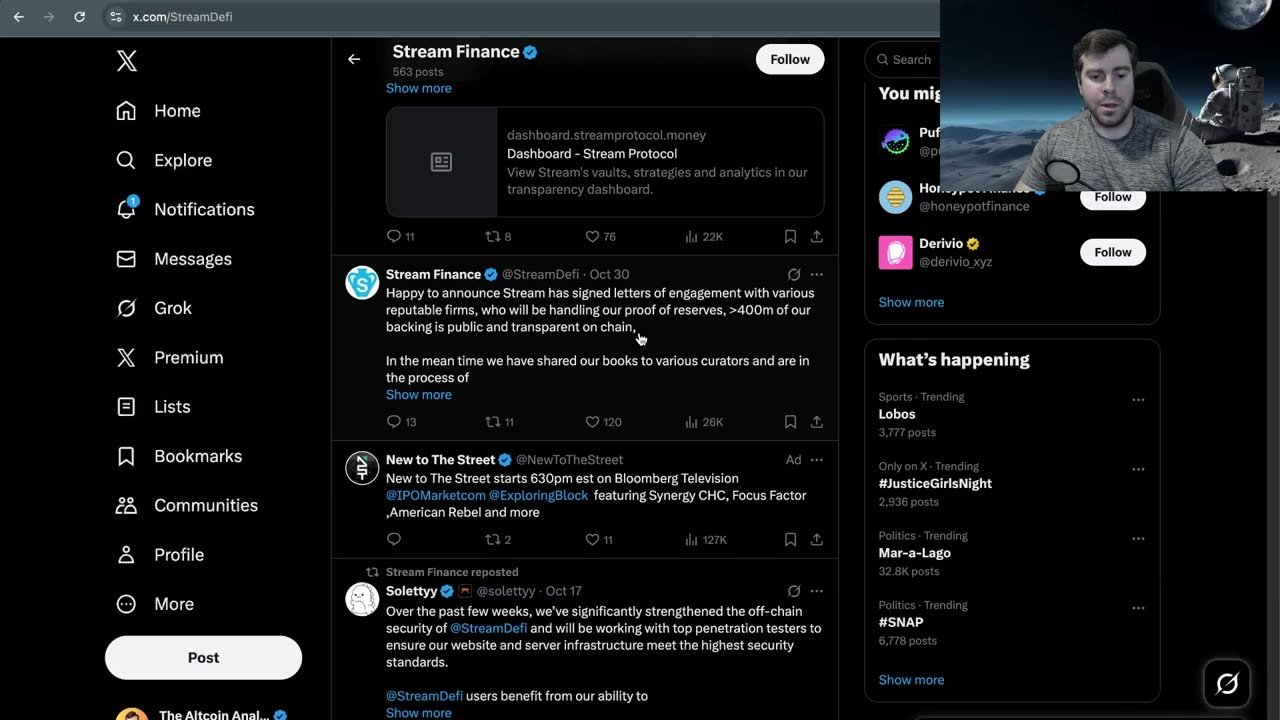Click the X logo in the sidebar
Image resolution: width=1280 pixels, height=720 pixels.
pos(127,61)
